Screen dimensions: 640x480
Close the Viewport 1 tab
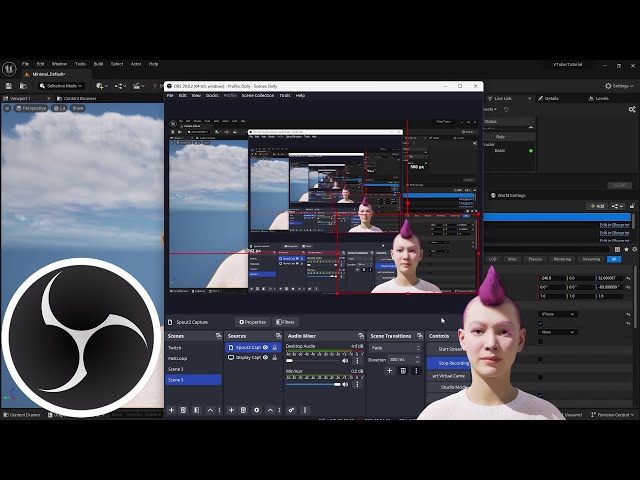[49, 98]
